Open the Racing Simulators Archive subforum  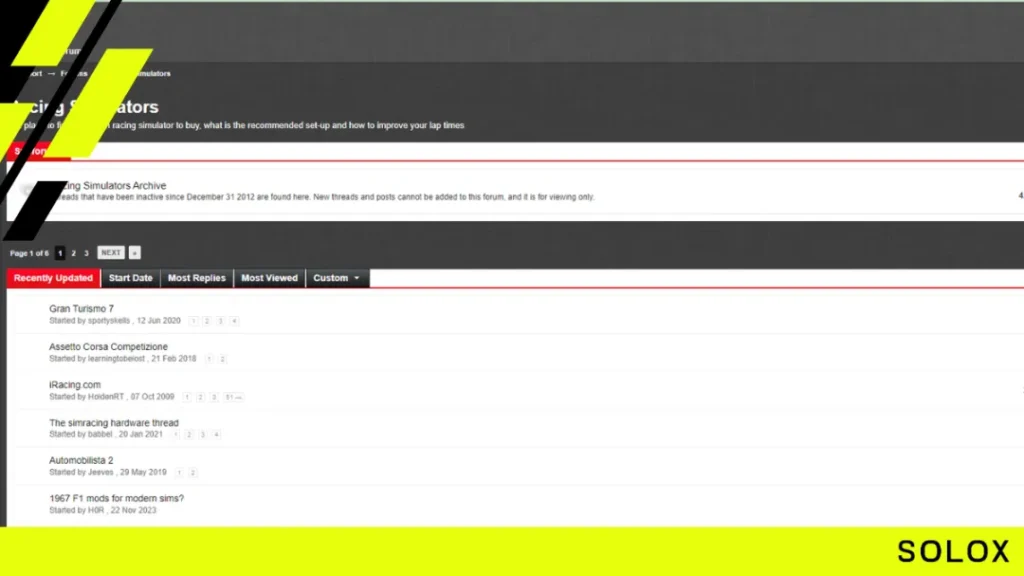[x=115, y=185]
